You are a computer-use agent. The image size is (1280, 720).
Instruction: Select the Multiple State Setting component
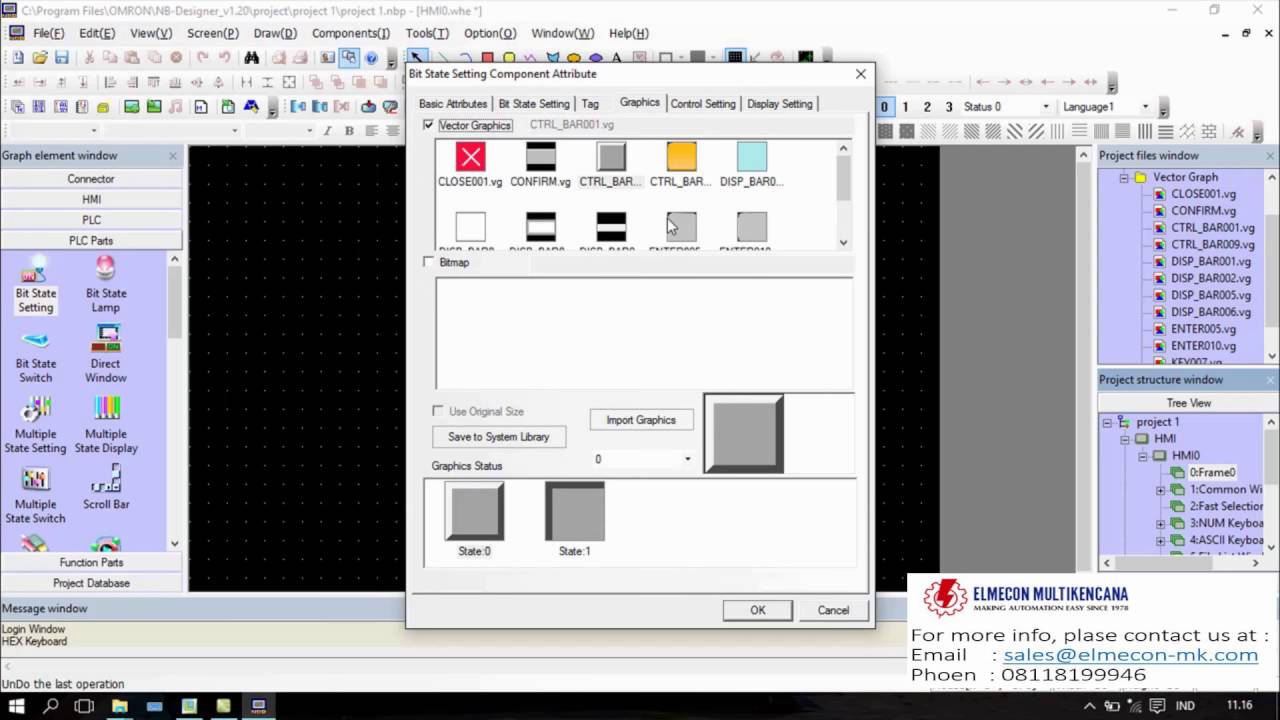(x=35, y=426)
